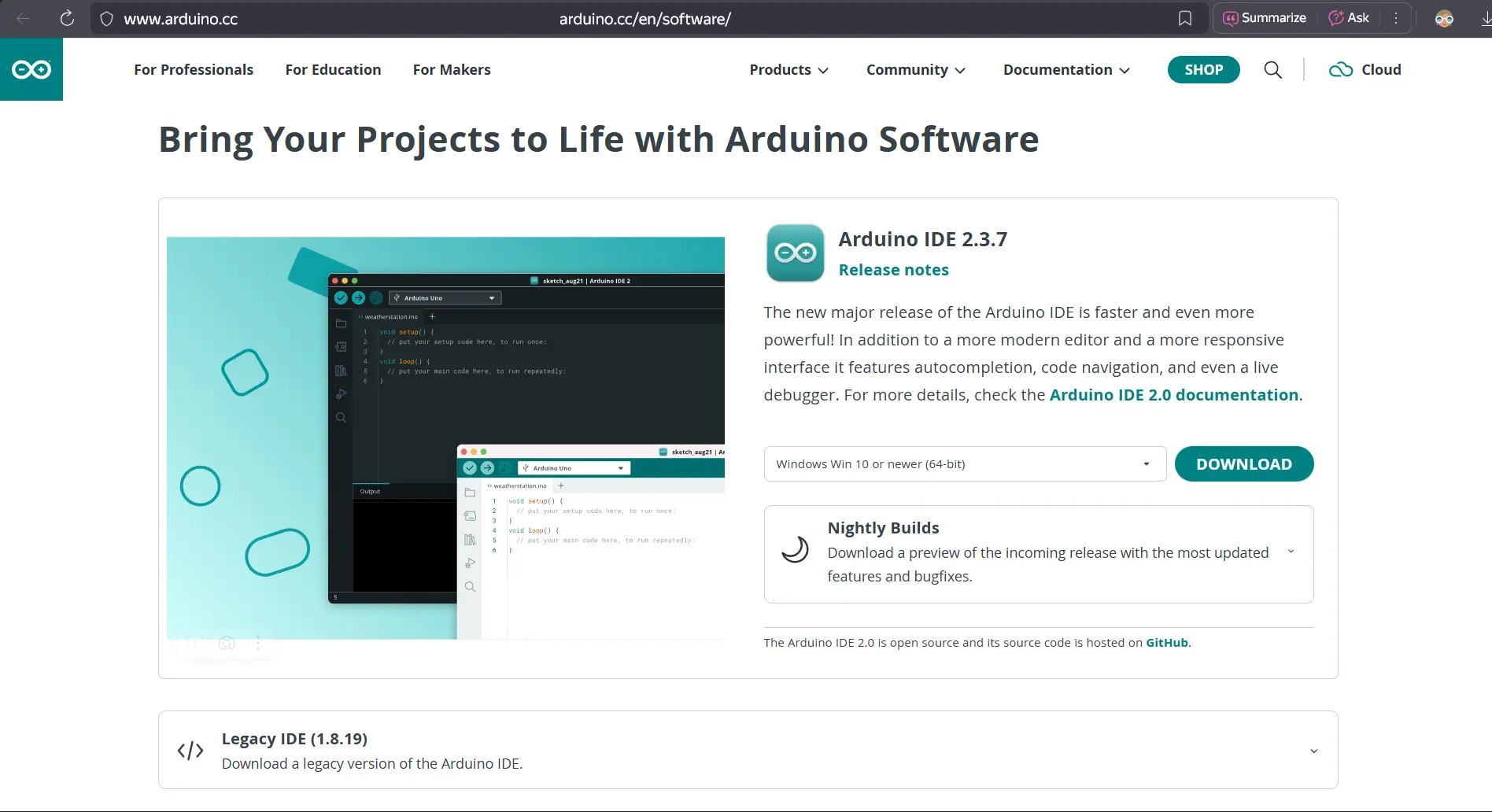Click the Arduino IDE 2.3.7 heading

click(x=922, y=239)
